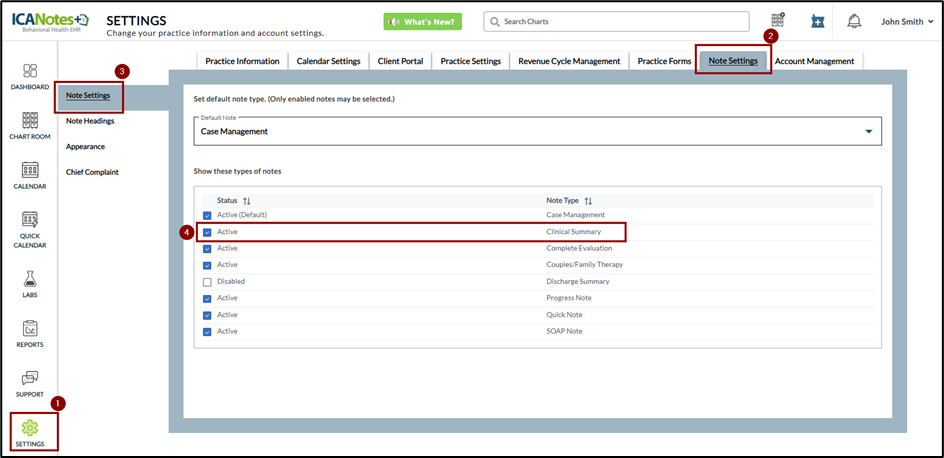Enable the Discharge Summary note checkbox
Screen dimensions: 944x458
207,282
